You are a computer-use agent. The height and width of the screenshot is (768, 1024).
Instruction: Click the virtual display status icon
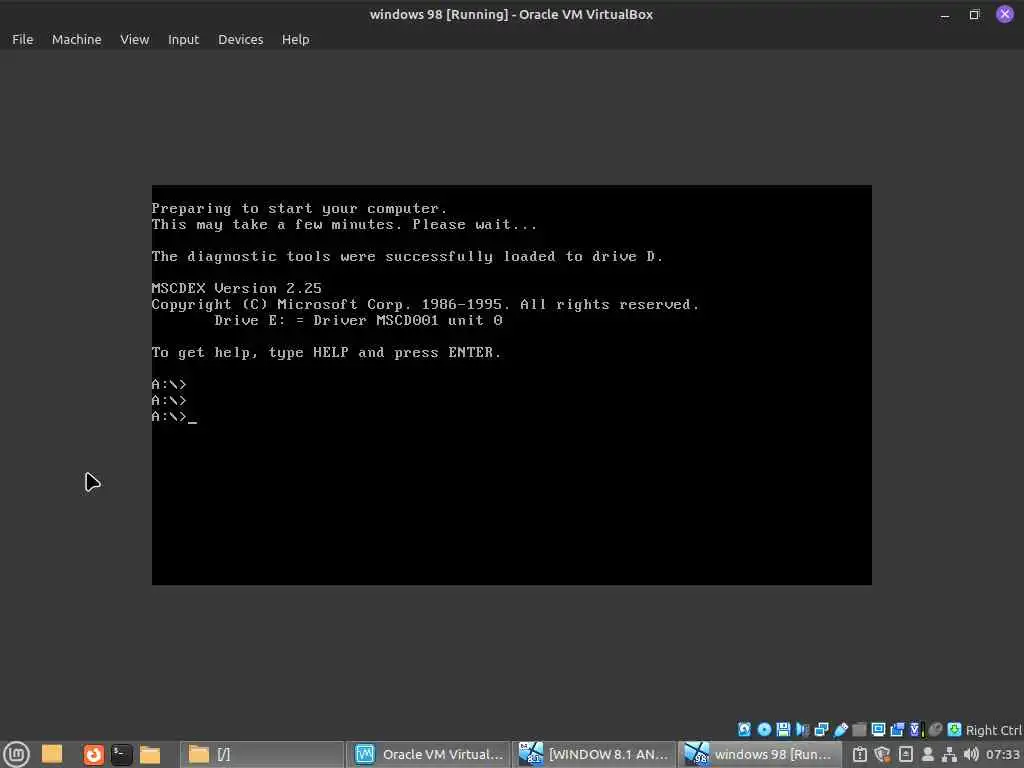[x=878, y=729]
